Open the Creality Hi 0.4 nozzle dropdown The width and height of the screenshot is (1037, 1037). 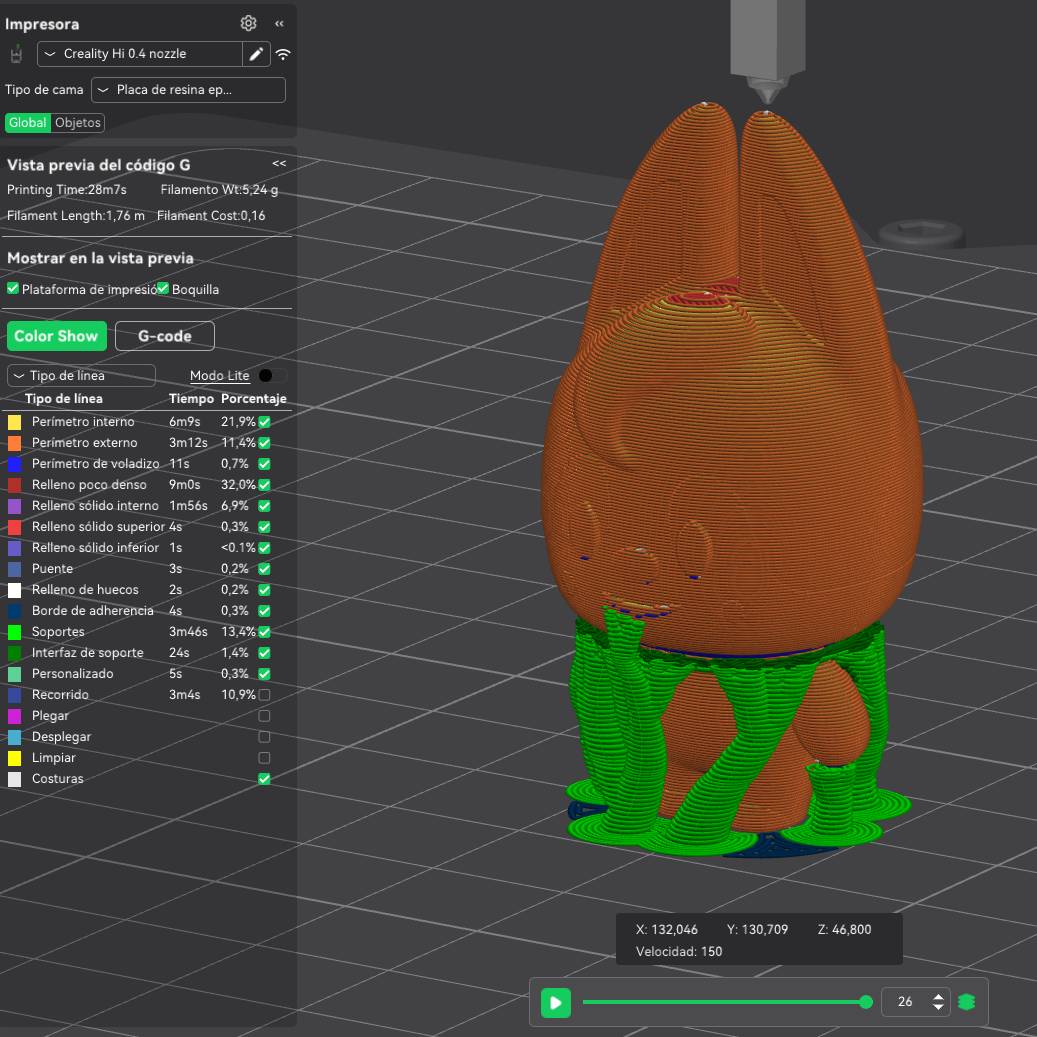click(x=140, y=54)
